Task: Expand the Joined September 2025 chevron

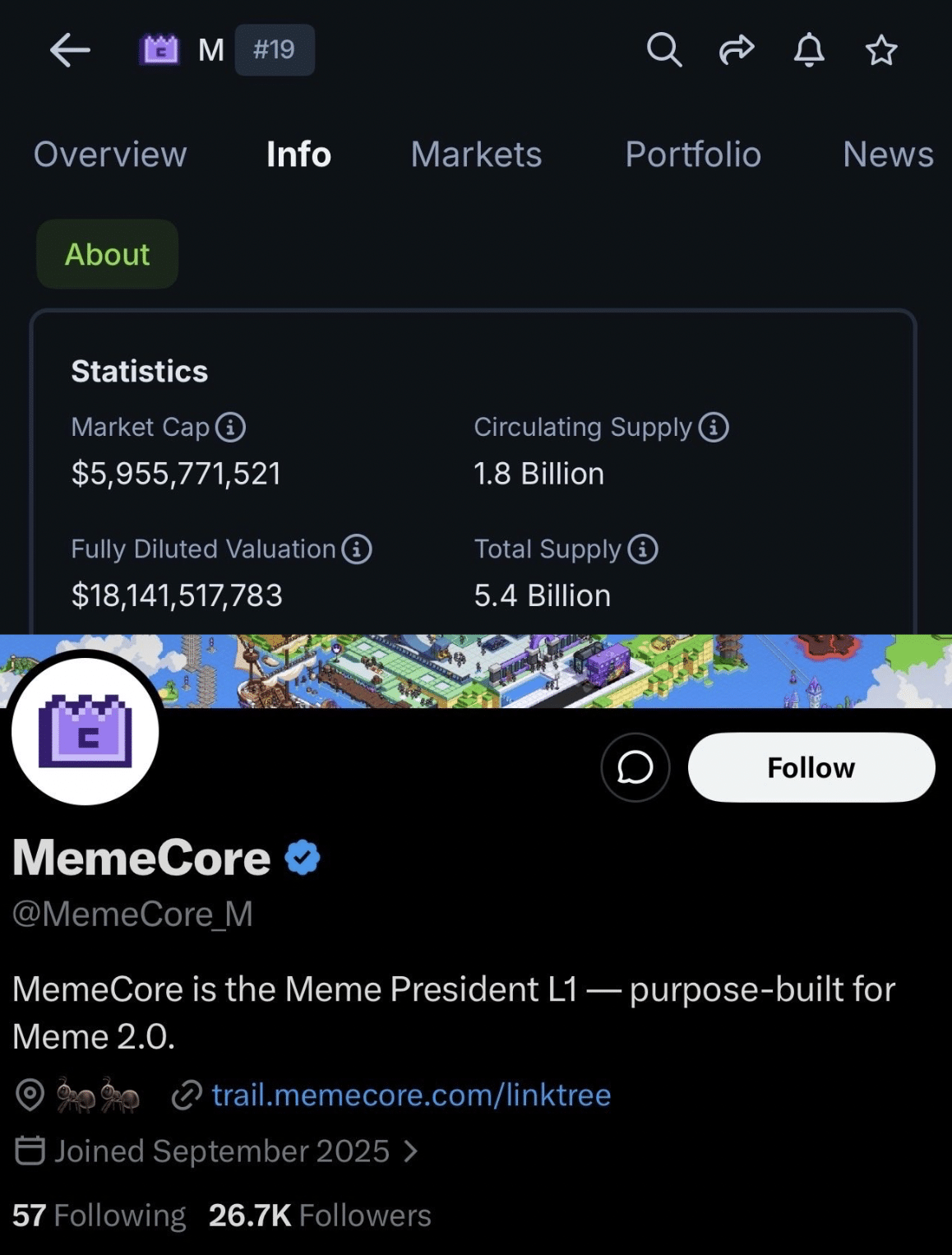Action: [411, 1151]
